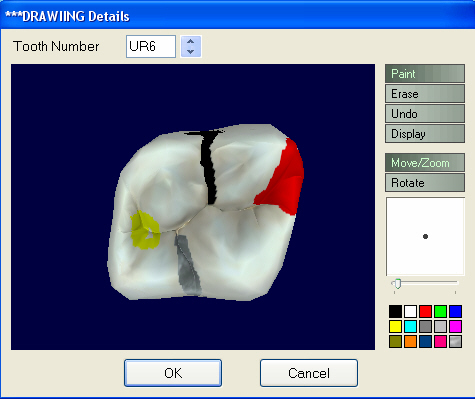Open the Display options
The image size is (475, 399).
pyautogui.click(x=425, y=134)
